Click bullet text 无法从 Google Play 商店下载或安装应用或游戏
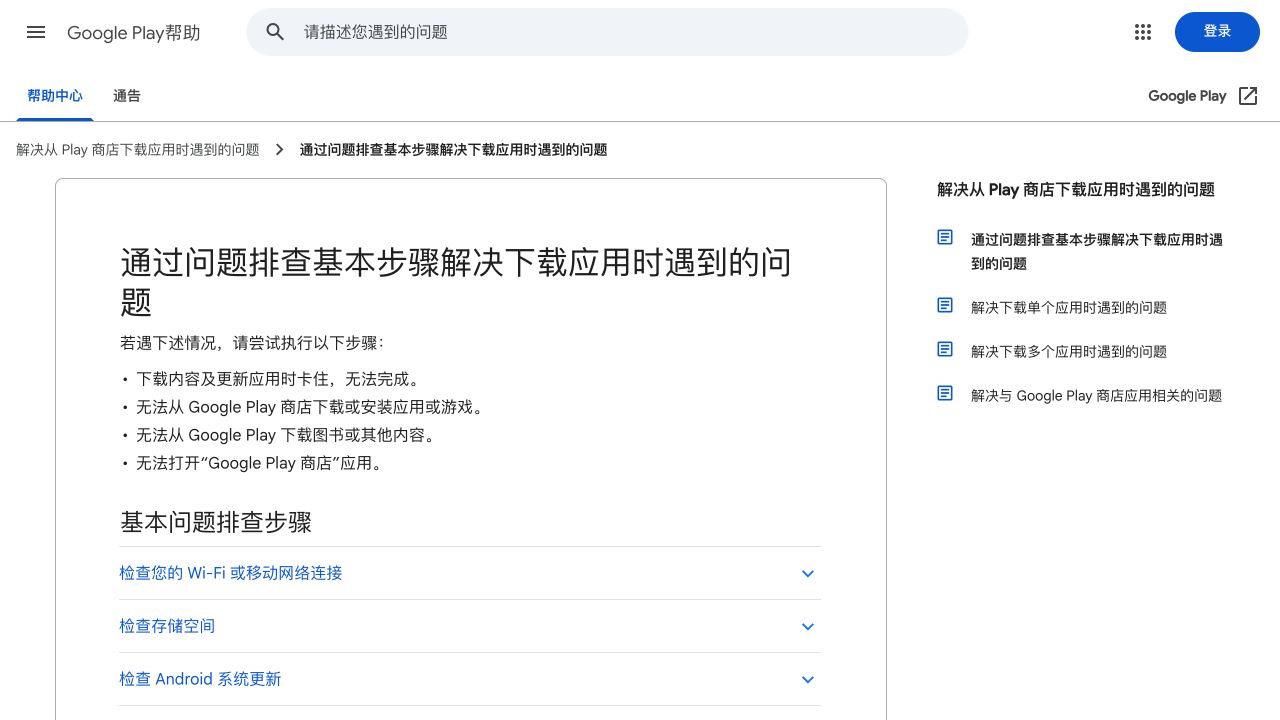This screenshot has height=720, width=1280. coord(312,407)
